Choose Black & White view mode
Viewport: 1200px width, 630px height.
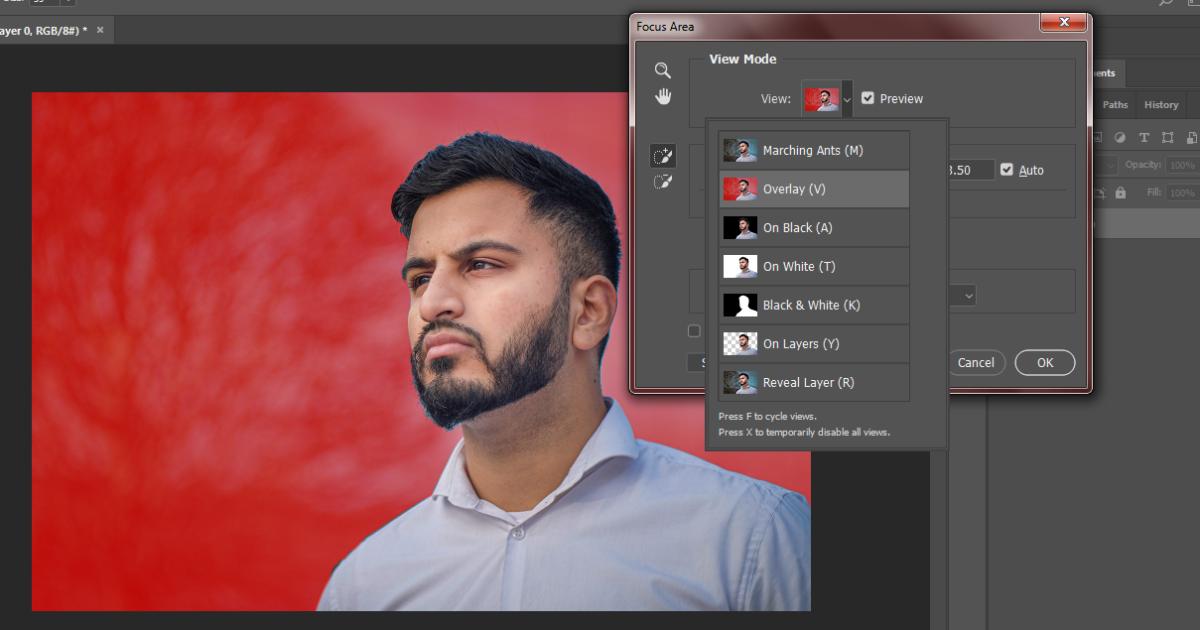813,305
